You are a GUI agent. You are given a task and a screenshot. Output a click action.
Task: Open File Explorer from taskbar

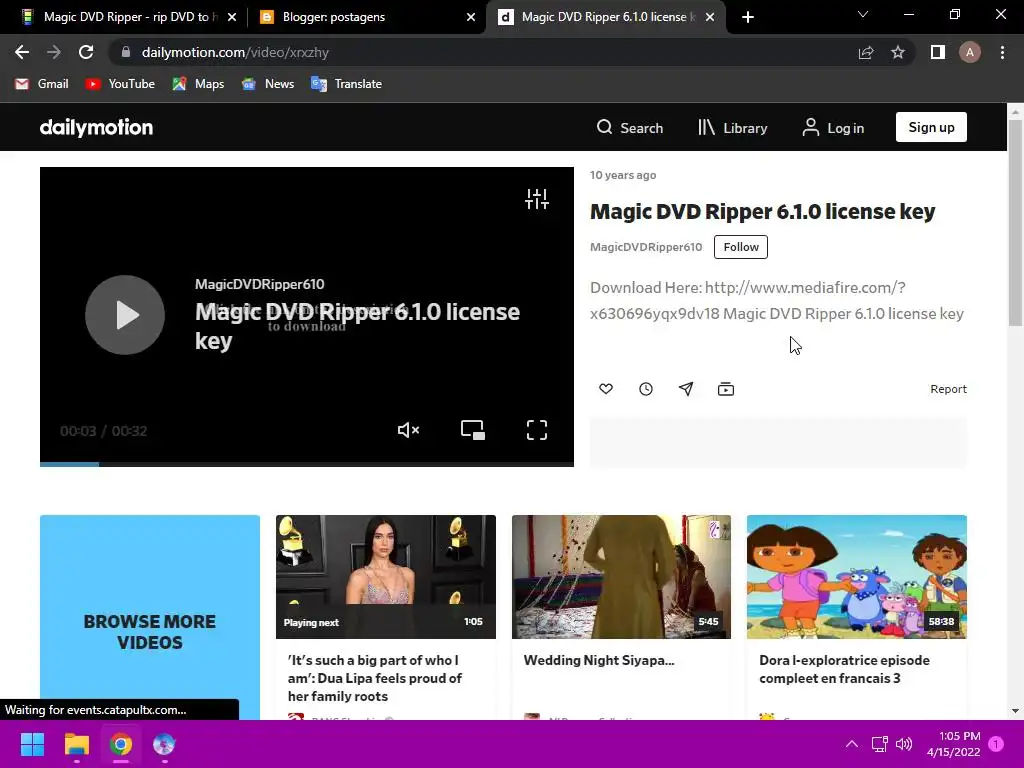coord(76,744)
